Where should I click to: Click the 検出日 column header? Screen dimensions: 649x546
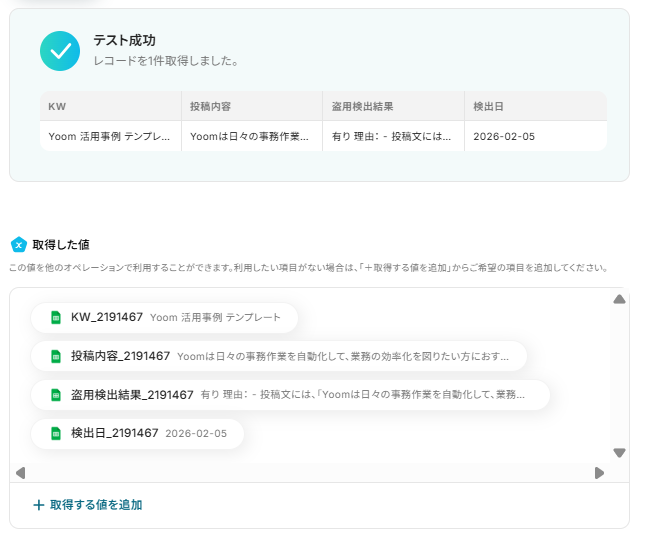tap(536, 106)
